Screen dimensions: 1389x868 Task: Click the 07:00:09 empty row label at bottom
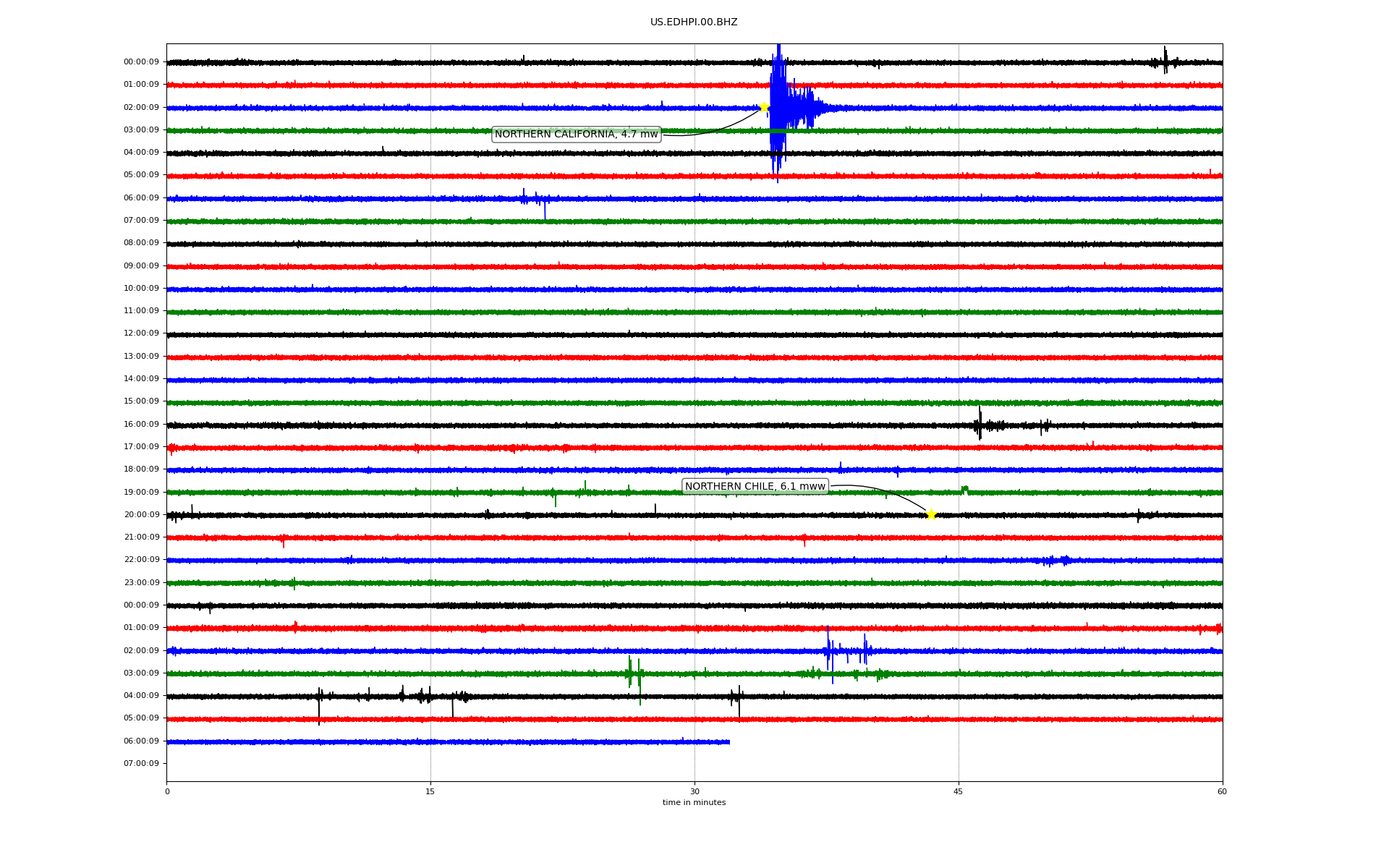141,764
